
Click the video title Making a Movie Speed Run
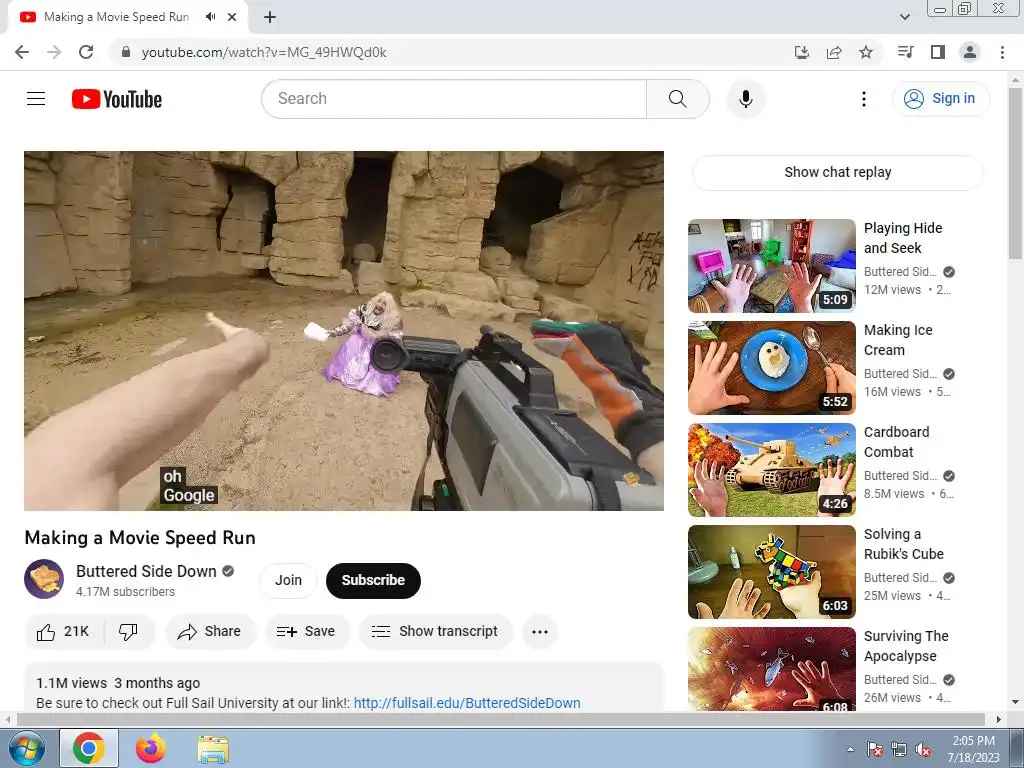click(x=140, y=537)
